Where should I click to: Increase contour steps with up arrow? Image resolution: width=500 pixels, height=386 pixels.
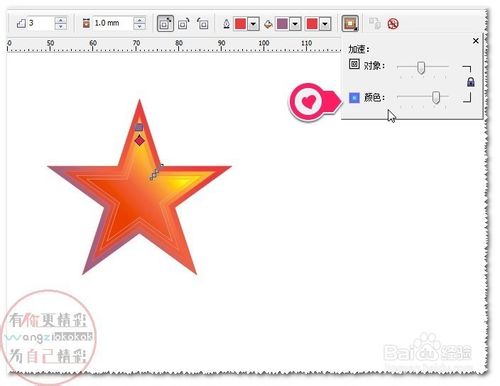60,20
